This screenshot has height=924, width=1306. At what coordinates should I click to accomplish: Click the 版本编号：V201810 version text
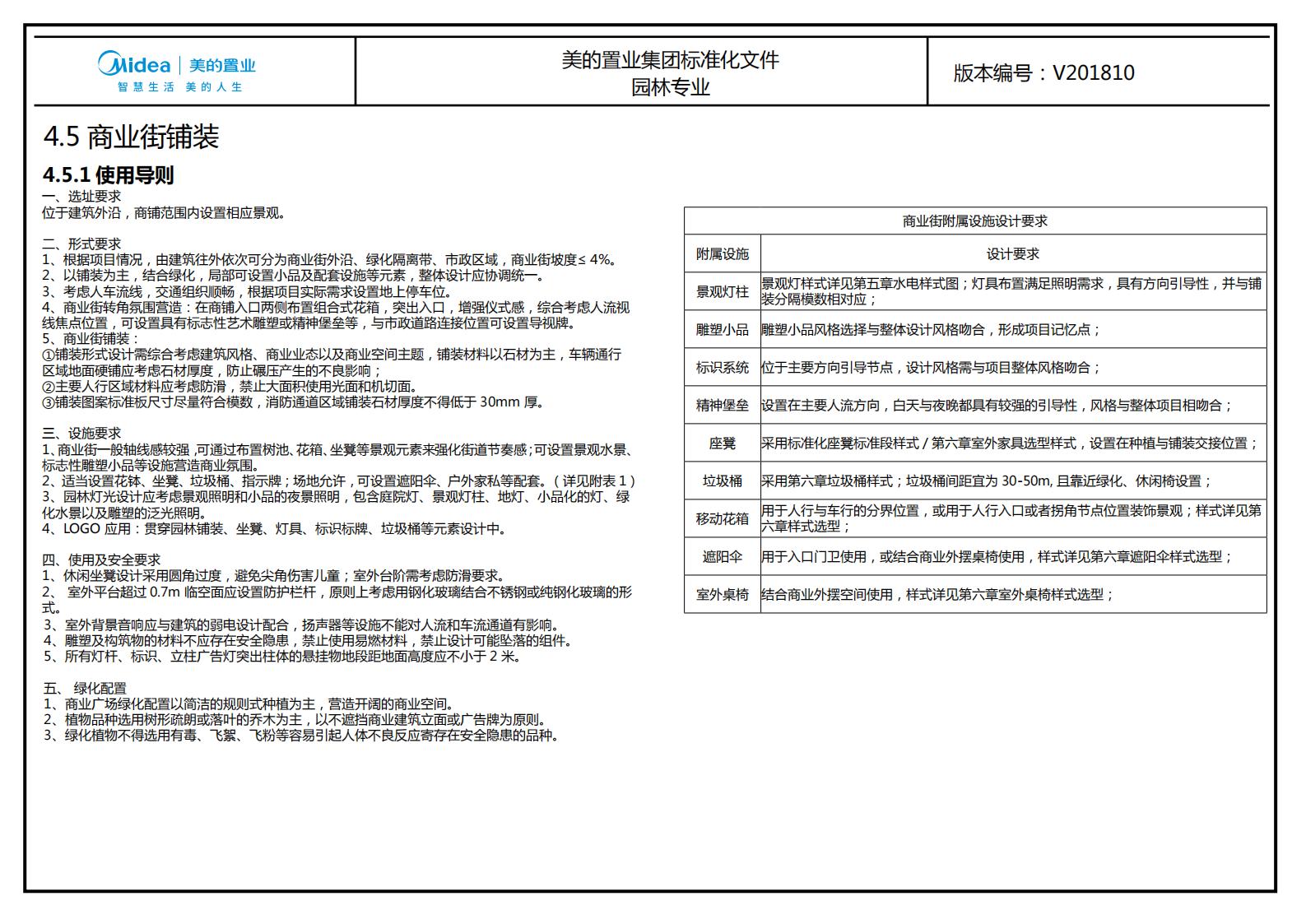1043,72
